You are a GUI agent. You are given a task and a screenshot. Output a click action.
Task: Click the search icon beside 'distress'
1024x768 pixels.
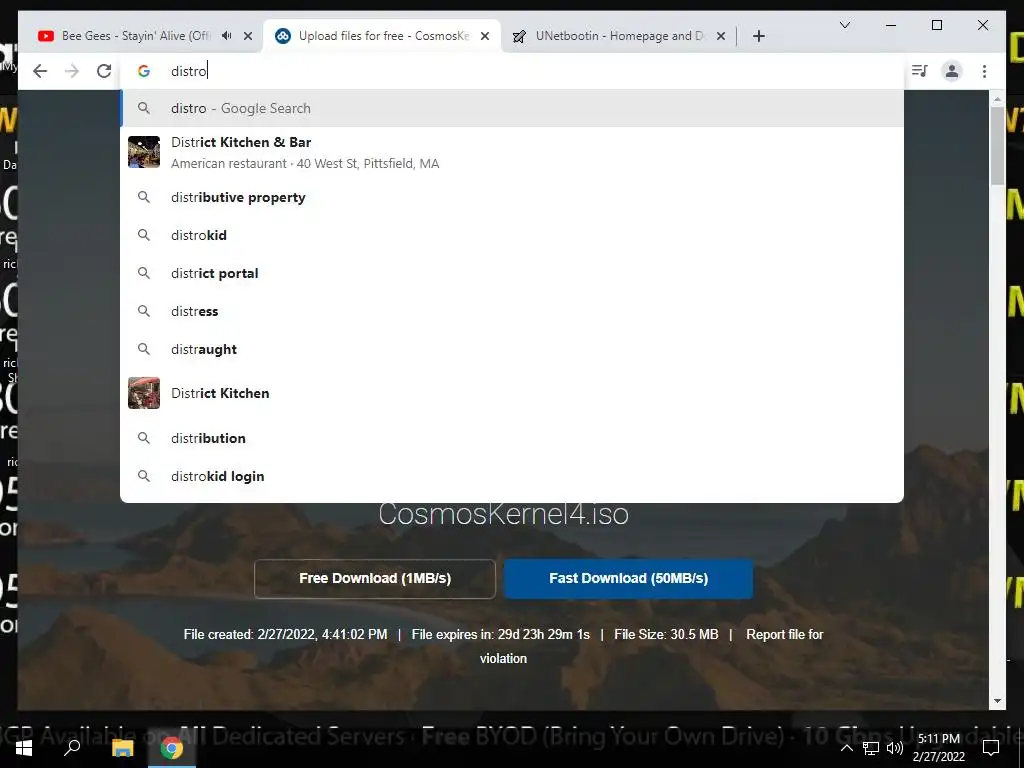pyautogui.click(x=144, y=311)
